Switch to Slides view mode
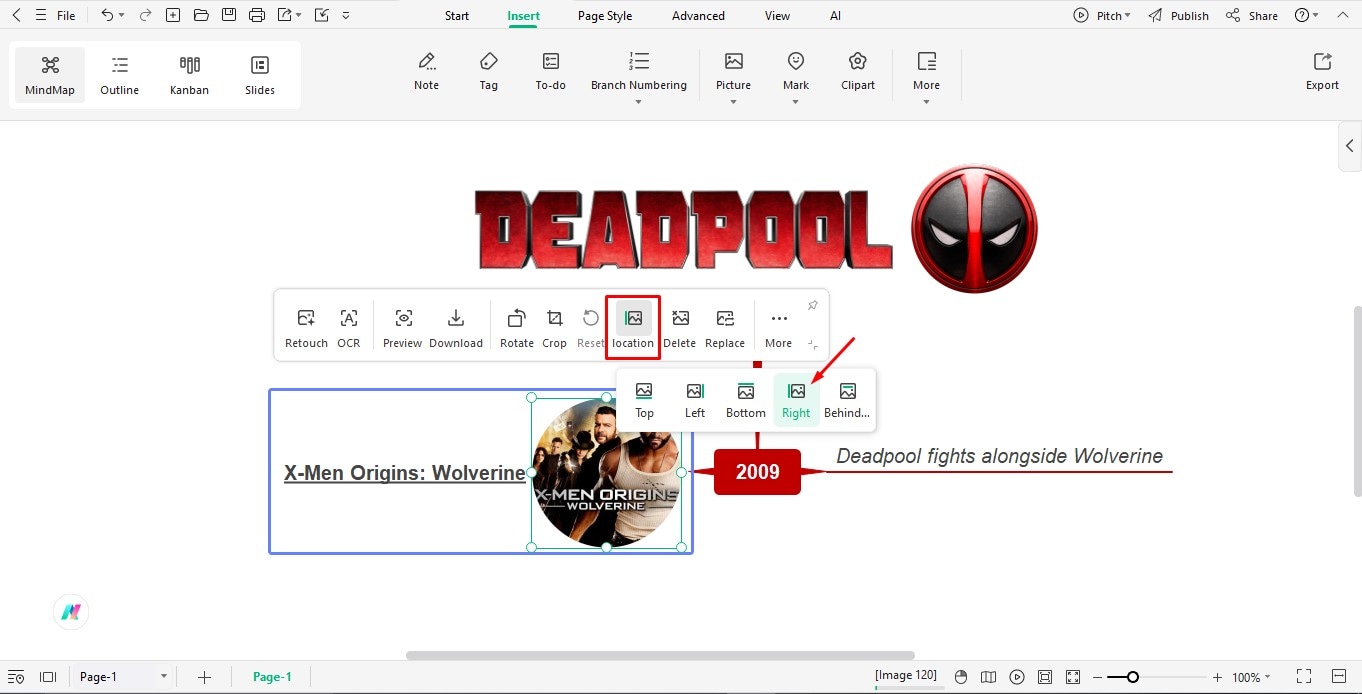1362x694 pixels. [260, 75]
